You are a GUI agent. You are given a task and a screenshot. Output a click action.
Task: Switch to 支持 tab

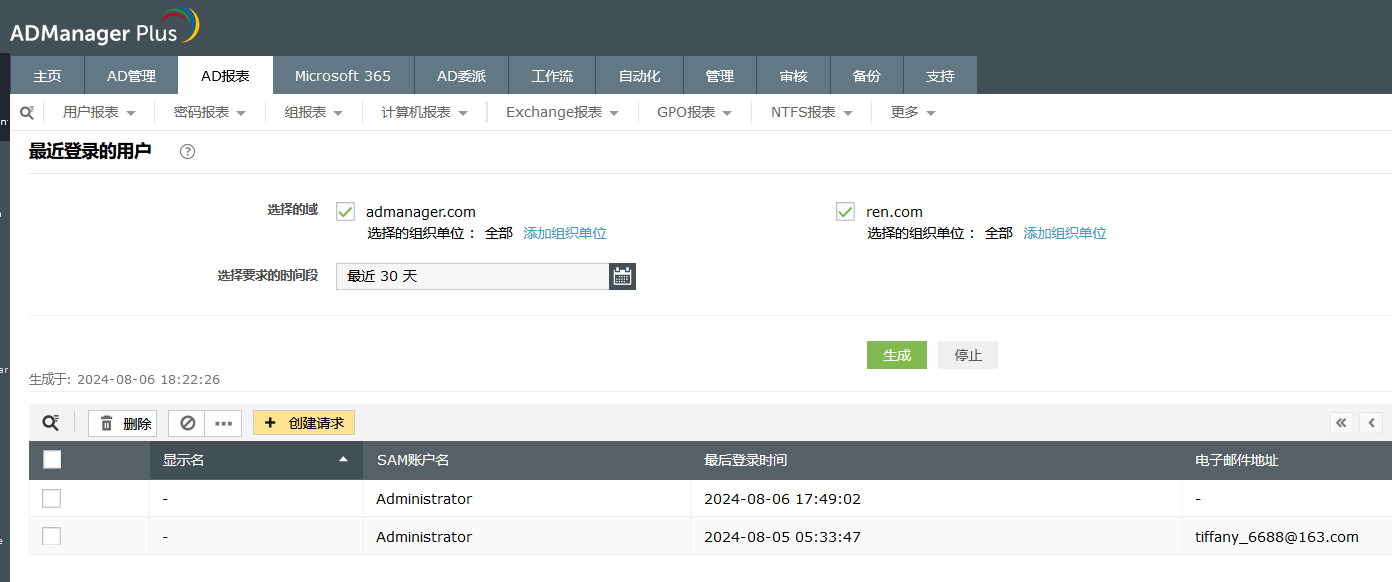click(940, 75)
